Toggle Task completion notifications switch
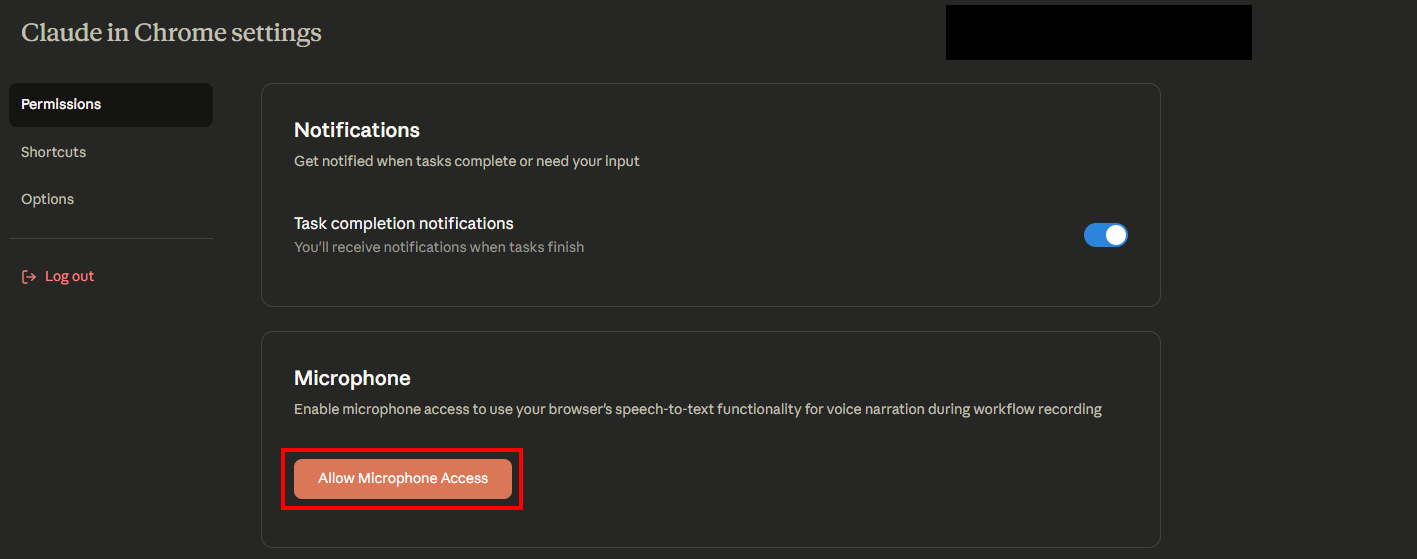This screenshot has width=1417, height=559. click(x=1106, y=235)
